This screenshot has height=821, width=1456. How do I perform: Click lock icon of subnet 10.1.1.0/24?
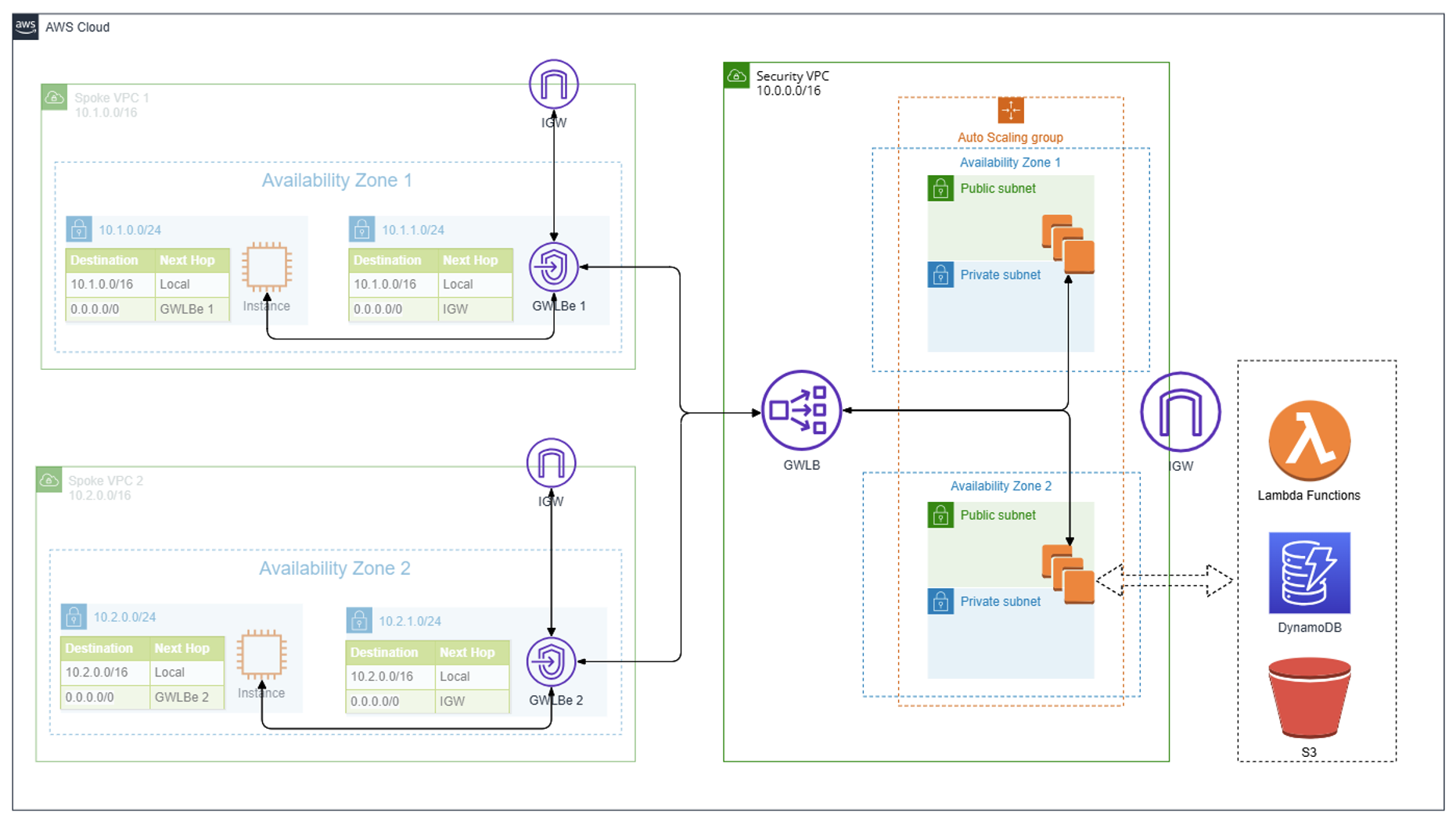[361, 229]
